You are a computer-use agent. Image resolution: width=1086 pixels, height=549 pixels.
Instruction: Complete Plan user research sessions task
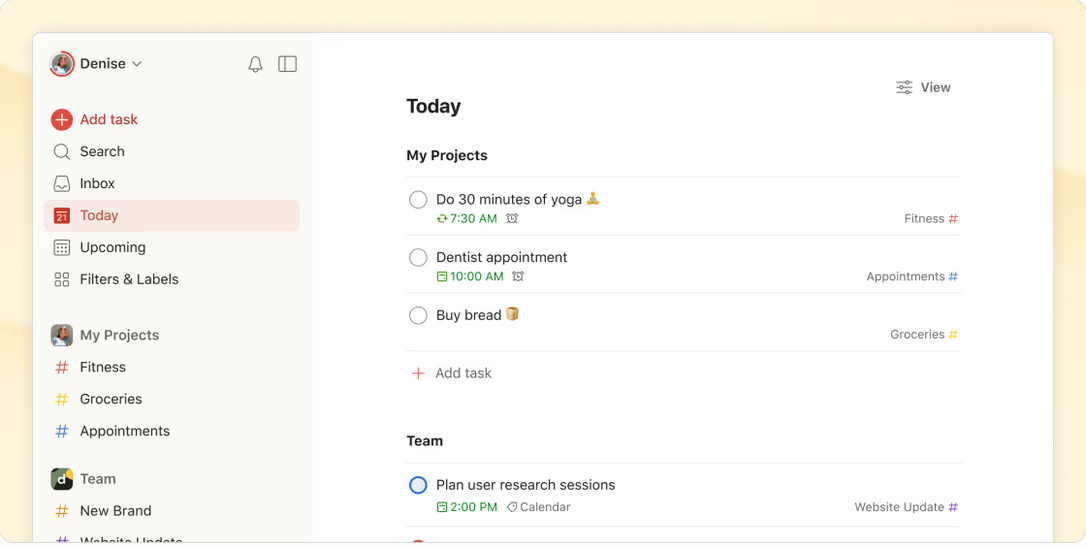(418, 485)
